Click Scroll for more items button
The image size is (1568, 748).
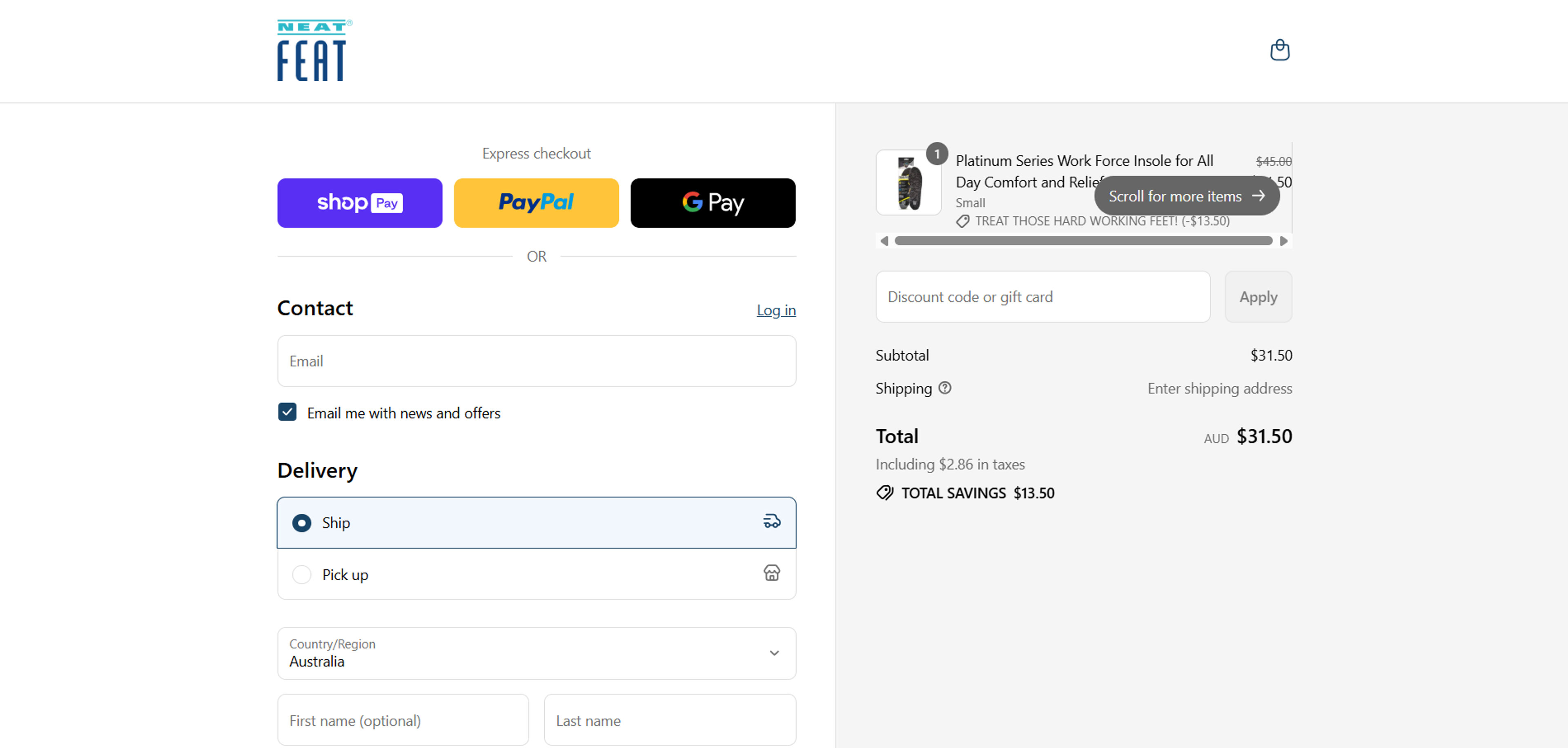[1186, 196]
